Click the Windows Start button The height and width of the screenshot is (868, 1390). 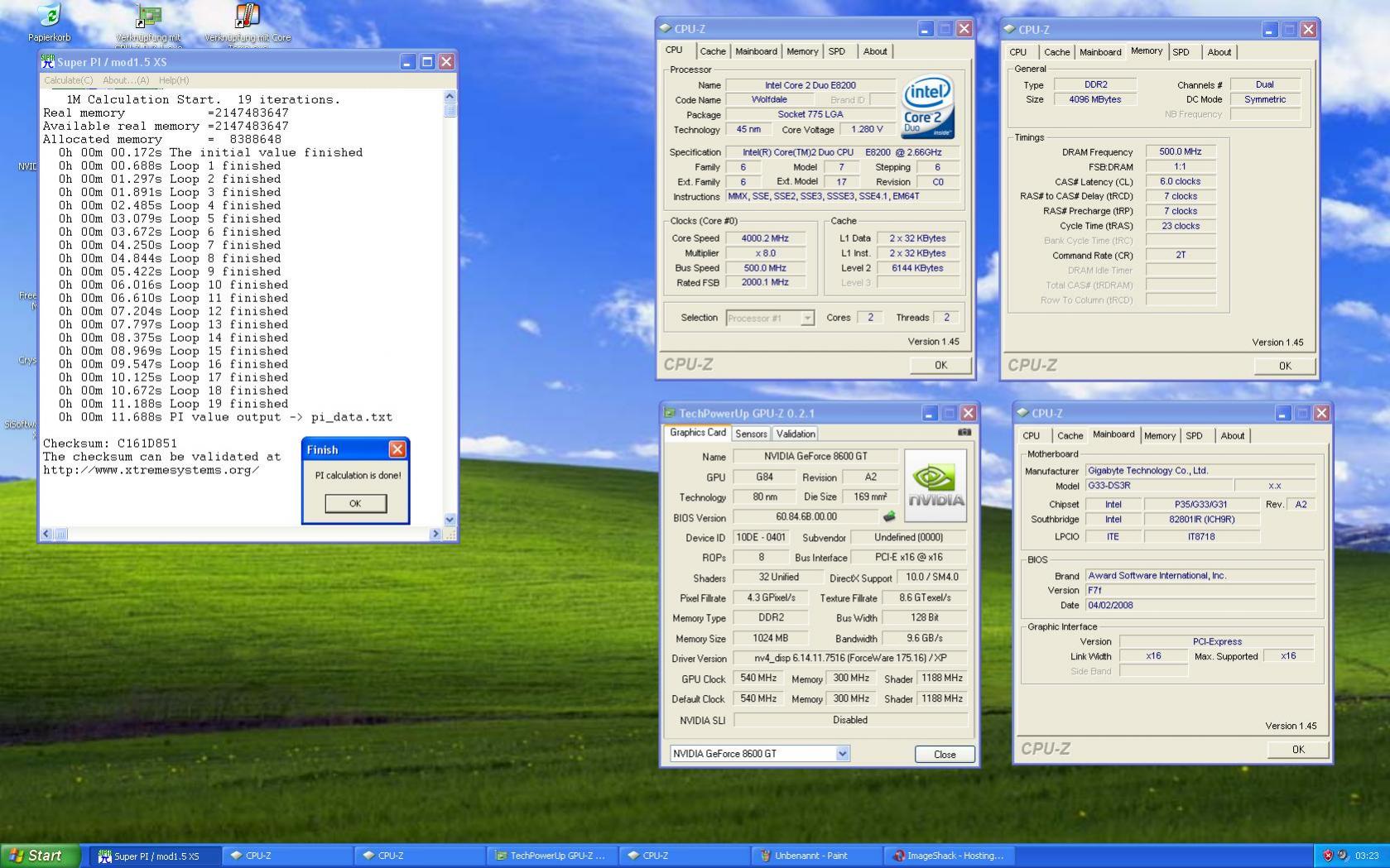pos(41,856)
